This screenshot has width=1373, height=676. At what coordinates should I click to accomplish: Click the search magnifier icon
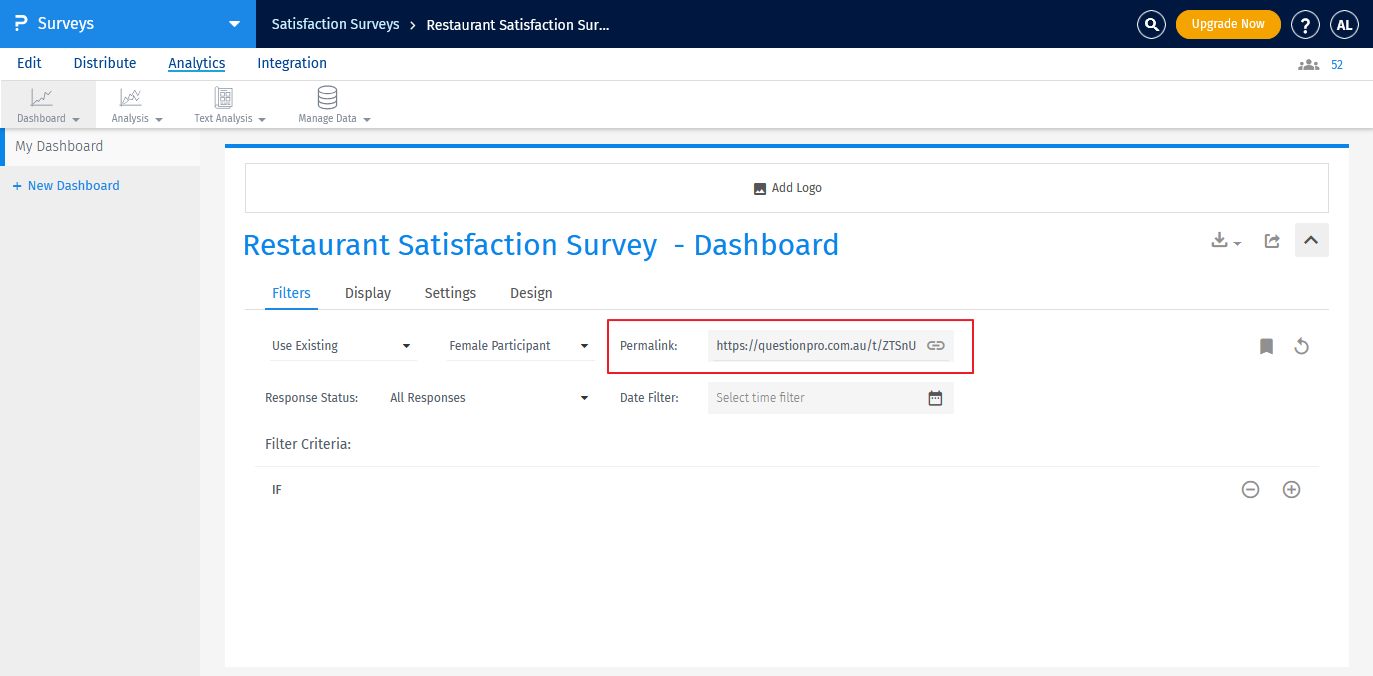pyautogui.click(x=1152, y=25)
